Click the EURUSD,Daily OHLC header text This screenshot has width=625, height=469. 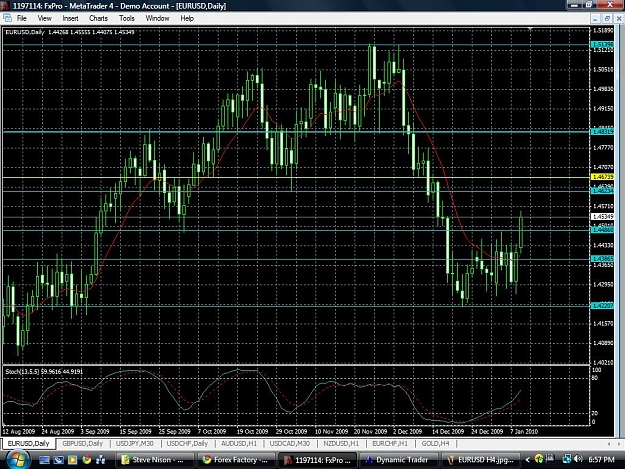tap(70, 32)
